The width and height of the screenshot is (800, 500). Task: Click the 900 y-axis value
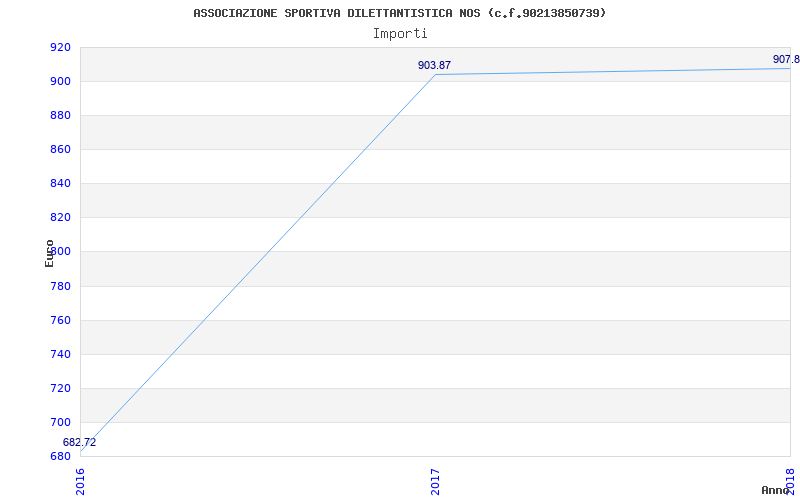point(60,82)
